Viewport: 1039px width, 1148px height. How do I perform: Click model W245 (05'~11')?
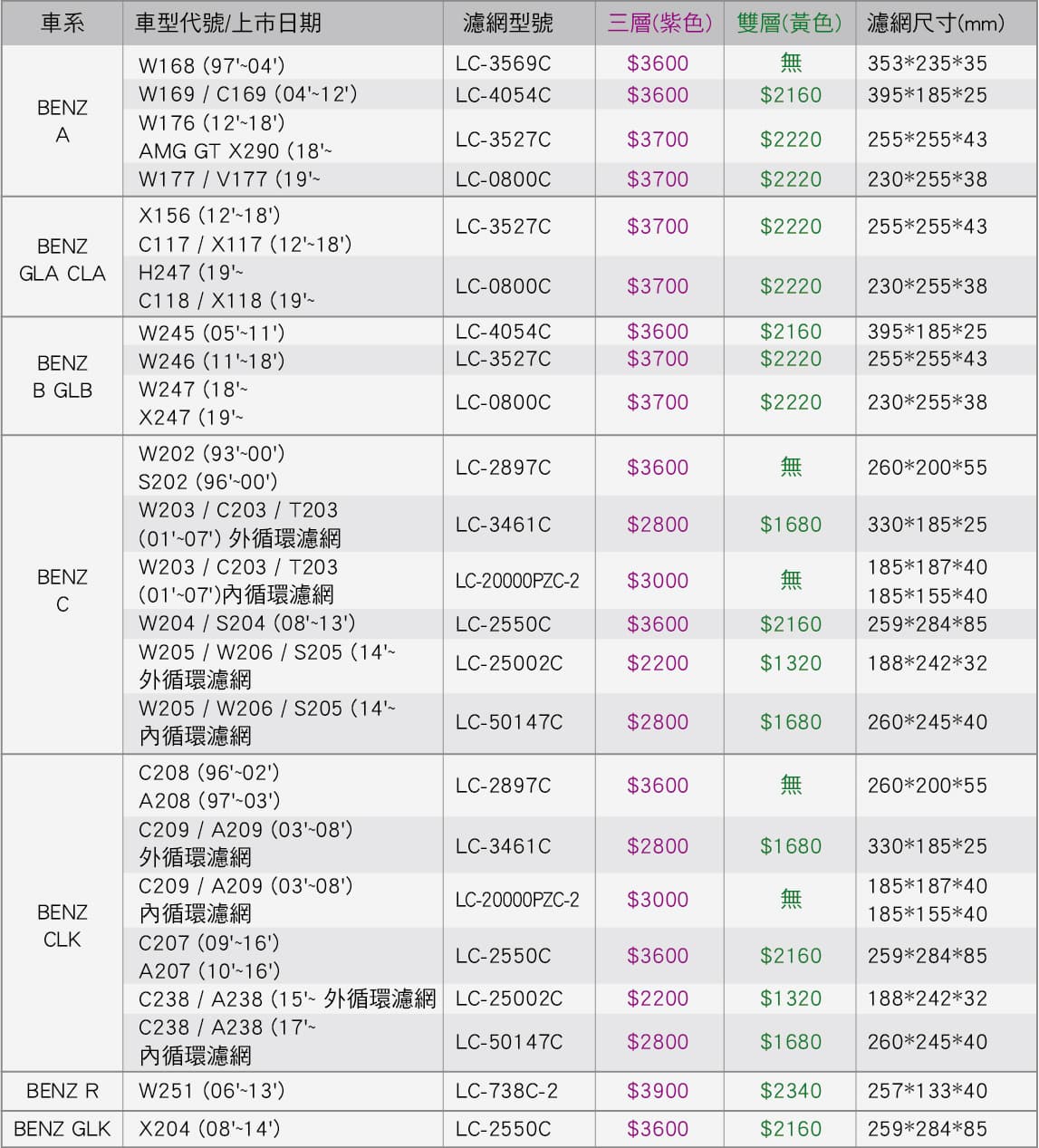211,333
